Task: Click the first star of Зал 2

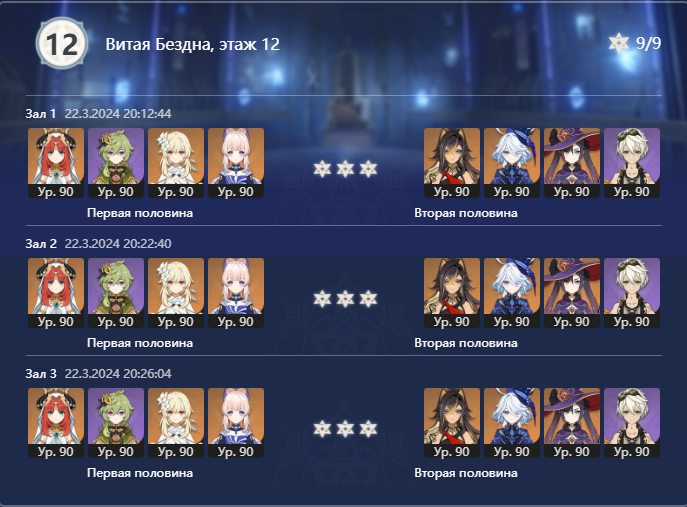Action: coord(322,299)
